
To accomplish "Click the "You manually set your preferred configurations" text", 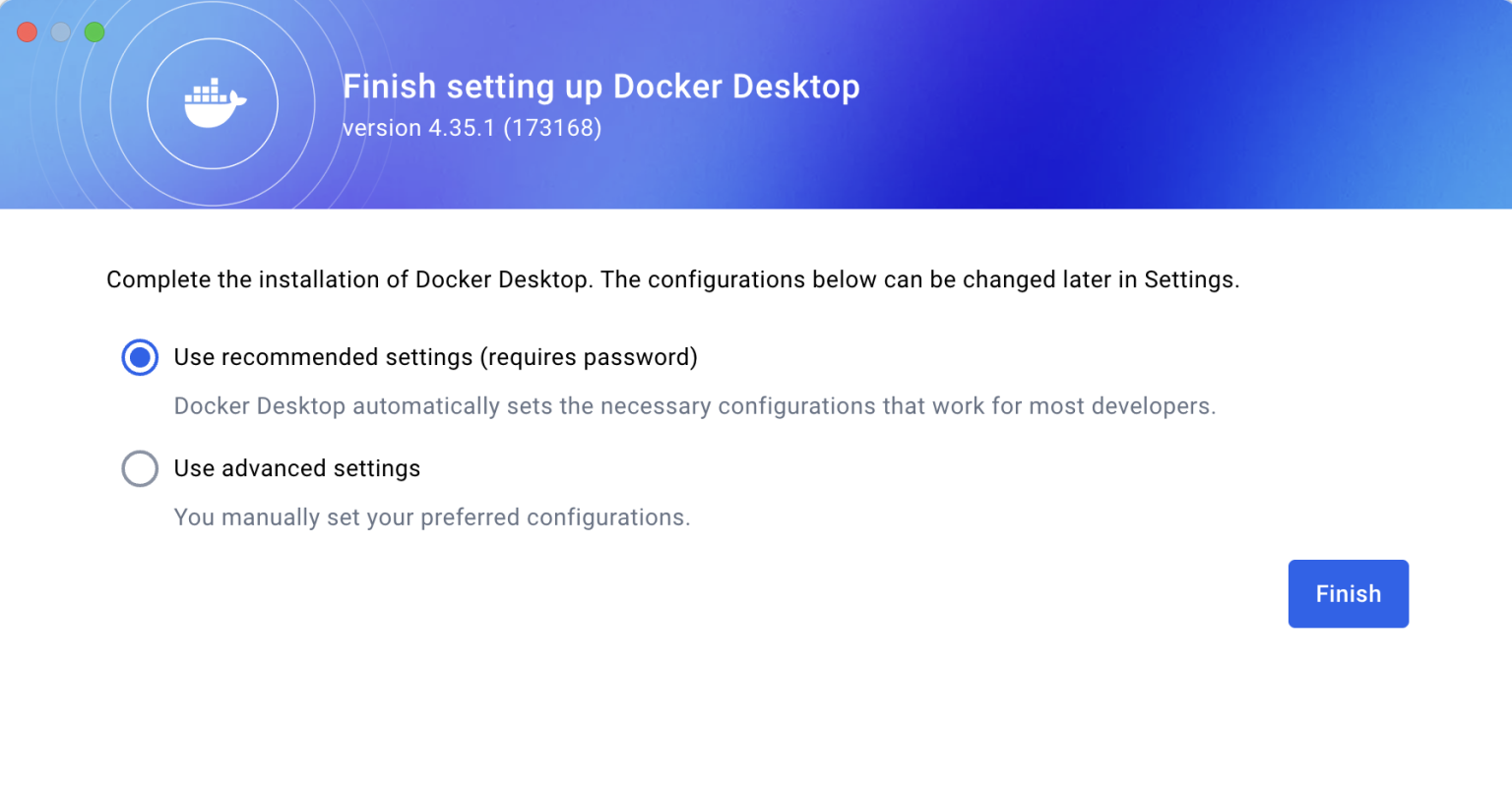I will point(432,516).
